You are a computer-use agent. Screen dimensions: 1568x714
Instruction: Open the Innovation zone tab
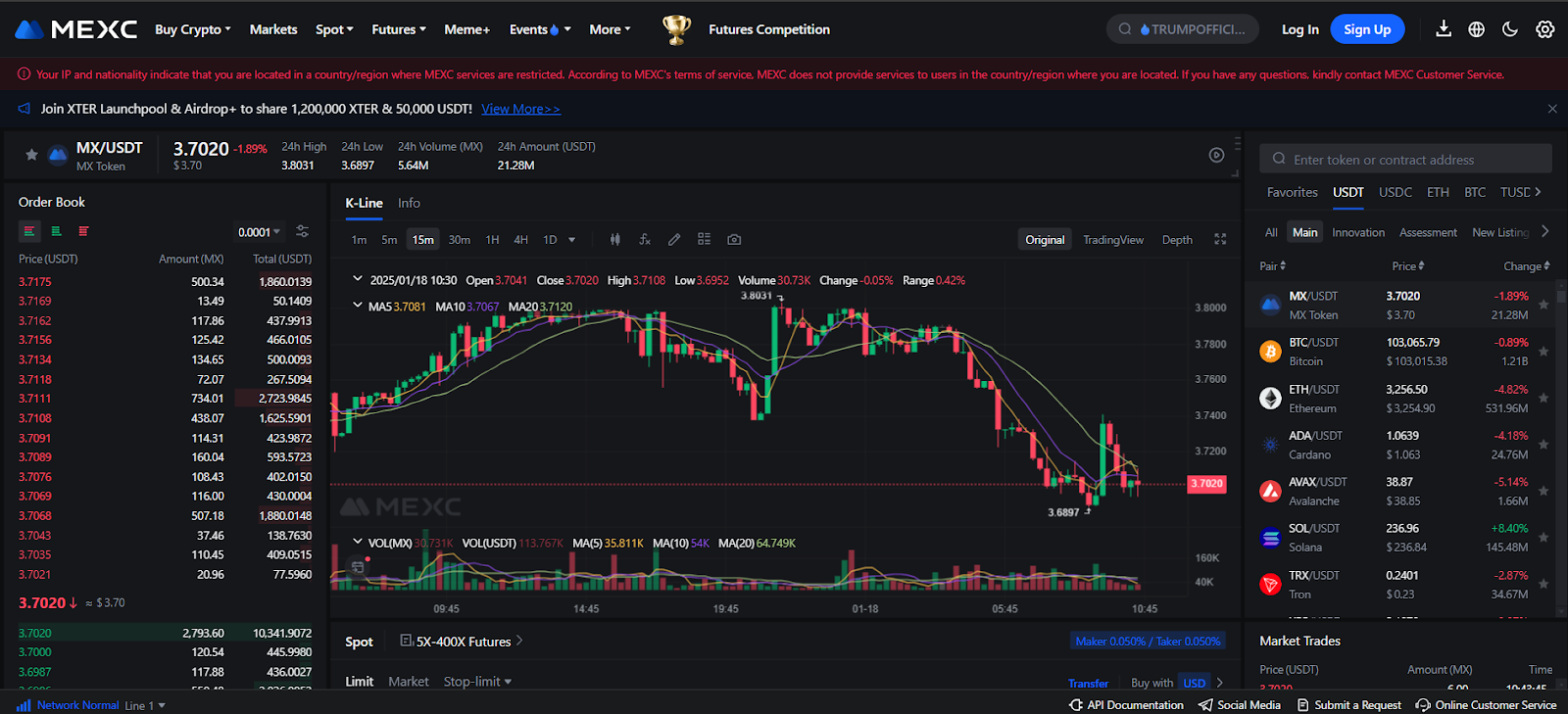point(1358,232)
